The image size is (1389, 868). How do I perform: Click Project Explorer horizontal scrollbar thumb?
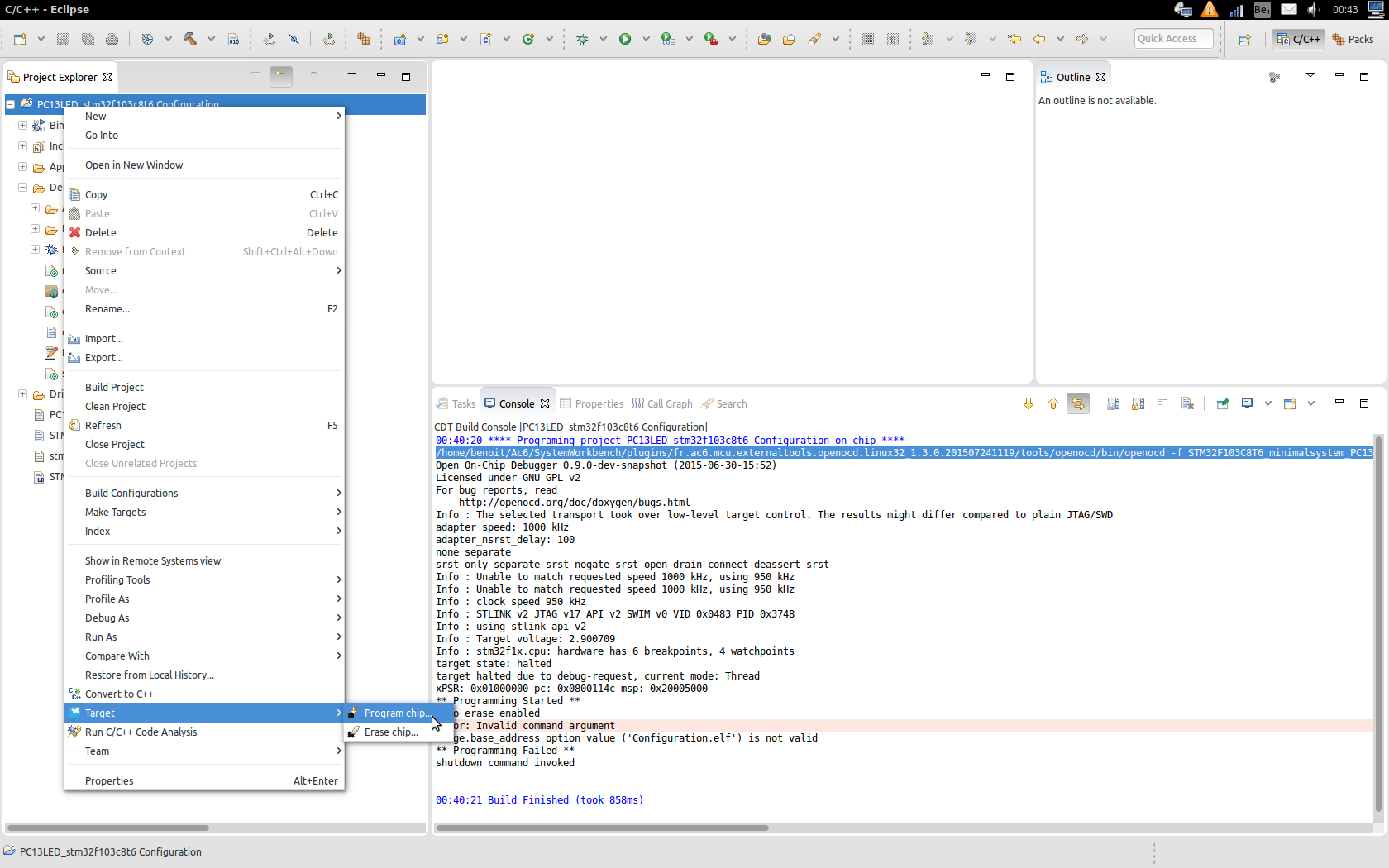[x=108, y=827]
